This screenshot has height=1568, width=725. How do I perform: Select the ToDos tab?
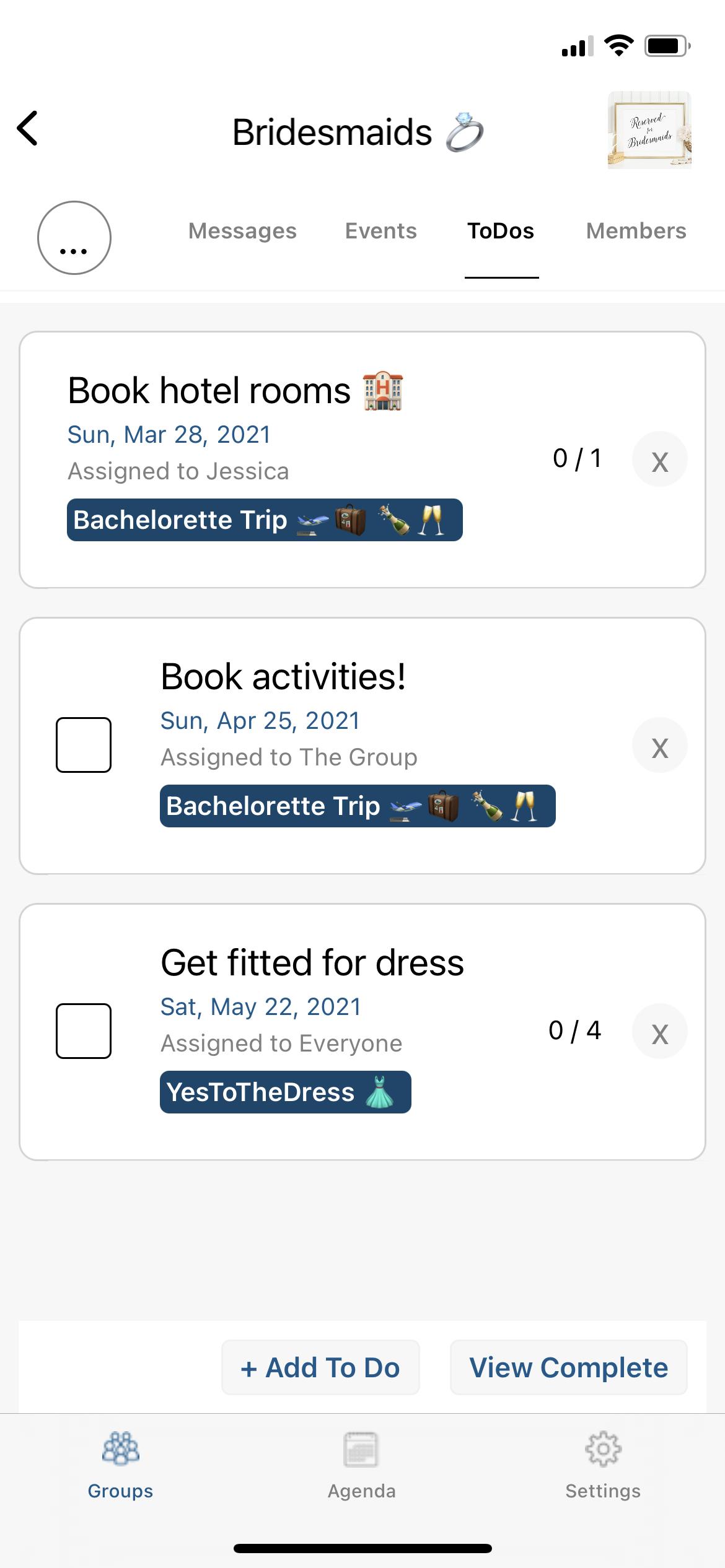(x=501, y=231)
